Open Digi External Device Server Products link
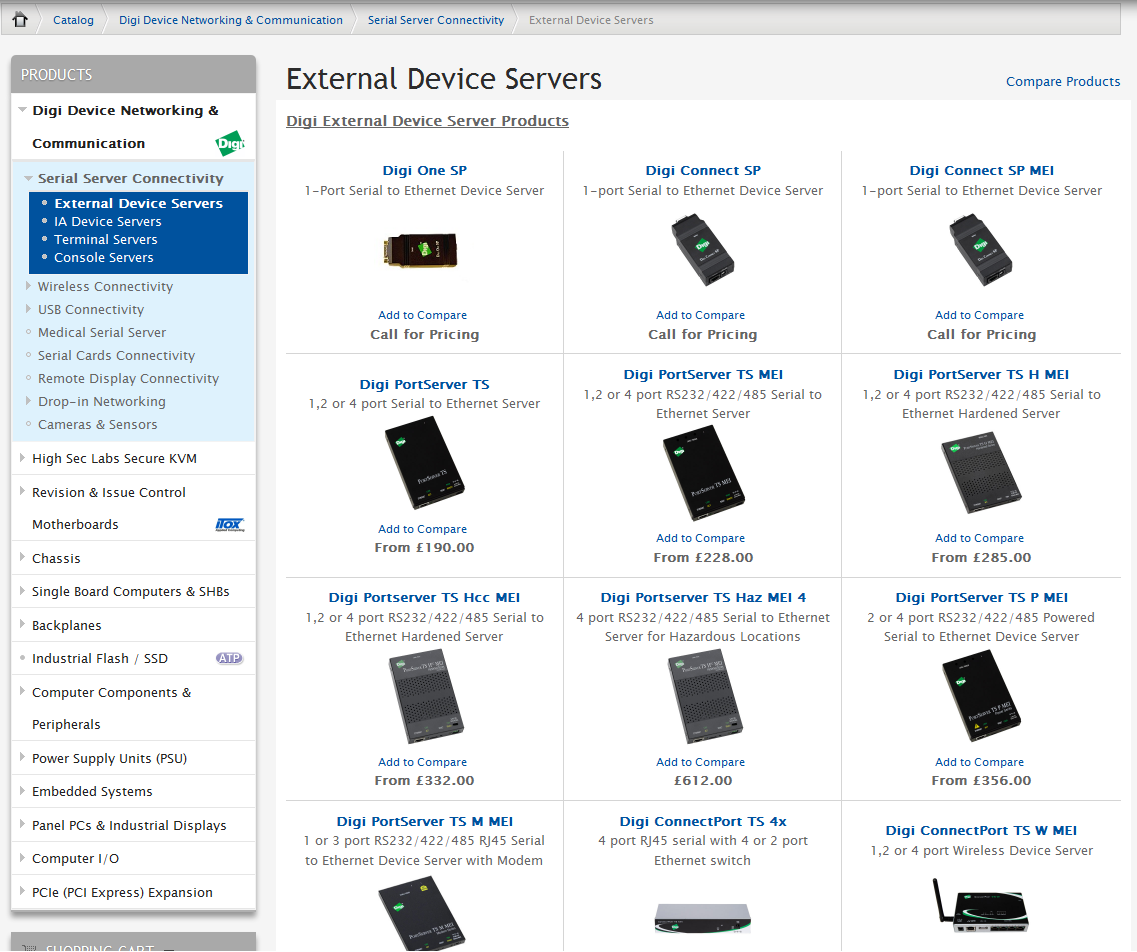The width and height of the screenshot is (1137, 952). point(427,121)
